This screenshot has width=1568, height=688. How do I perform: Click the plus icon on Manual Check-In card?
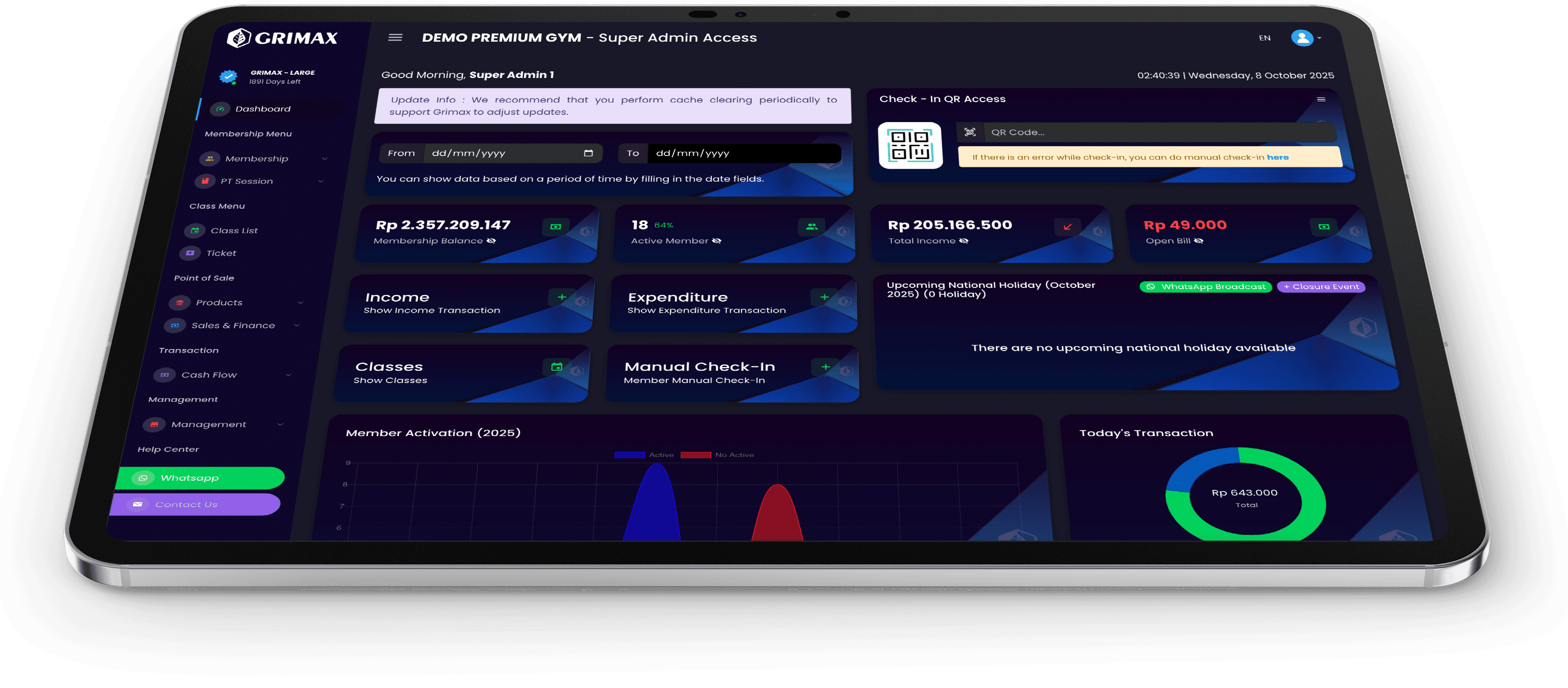(x=825, y=367)
